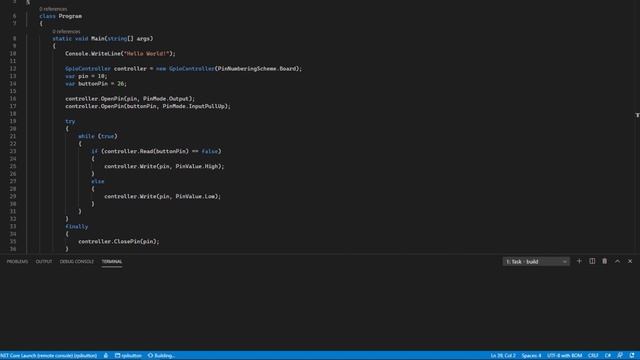Click the 'finally' keyword on line 33
640x360 pixels.
(77, 227)
